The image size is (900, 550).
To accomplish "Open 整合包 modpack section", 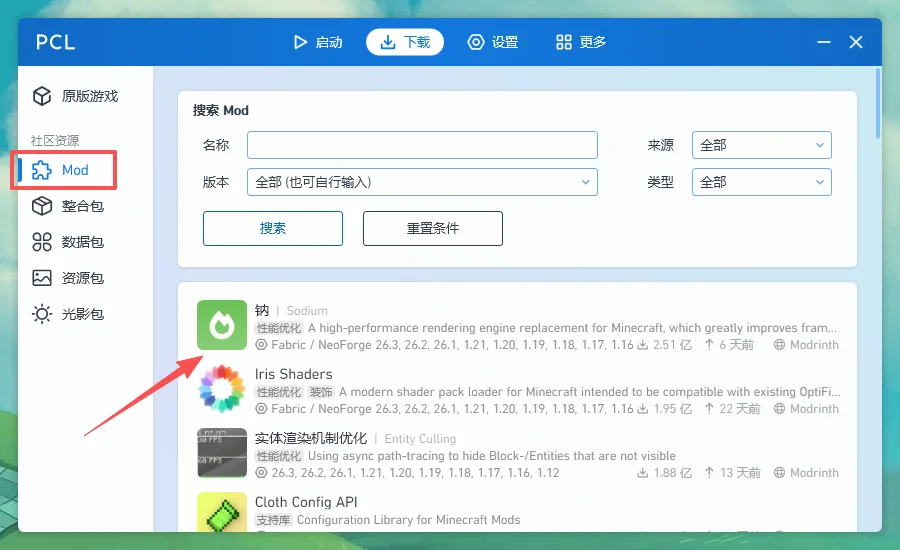I will (86, 206).
